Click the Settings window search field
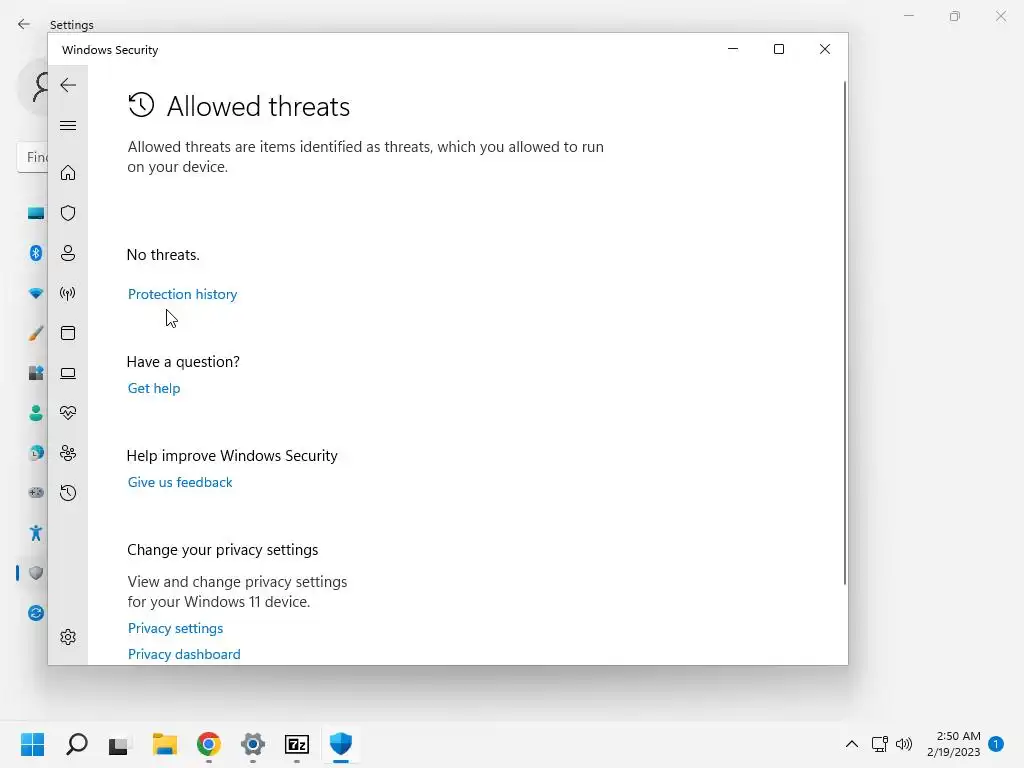 click(33, 157)
